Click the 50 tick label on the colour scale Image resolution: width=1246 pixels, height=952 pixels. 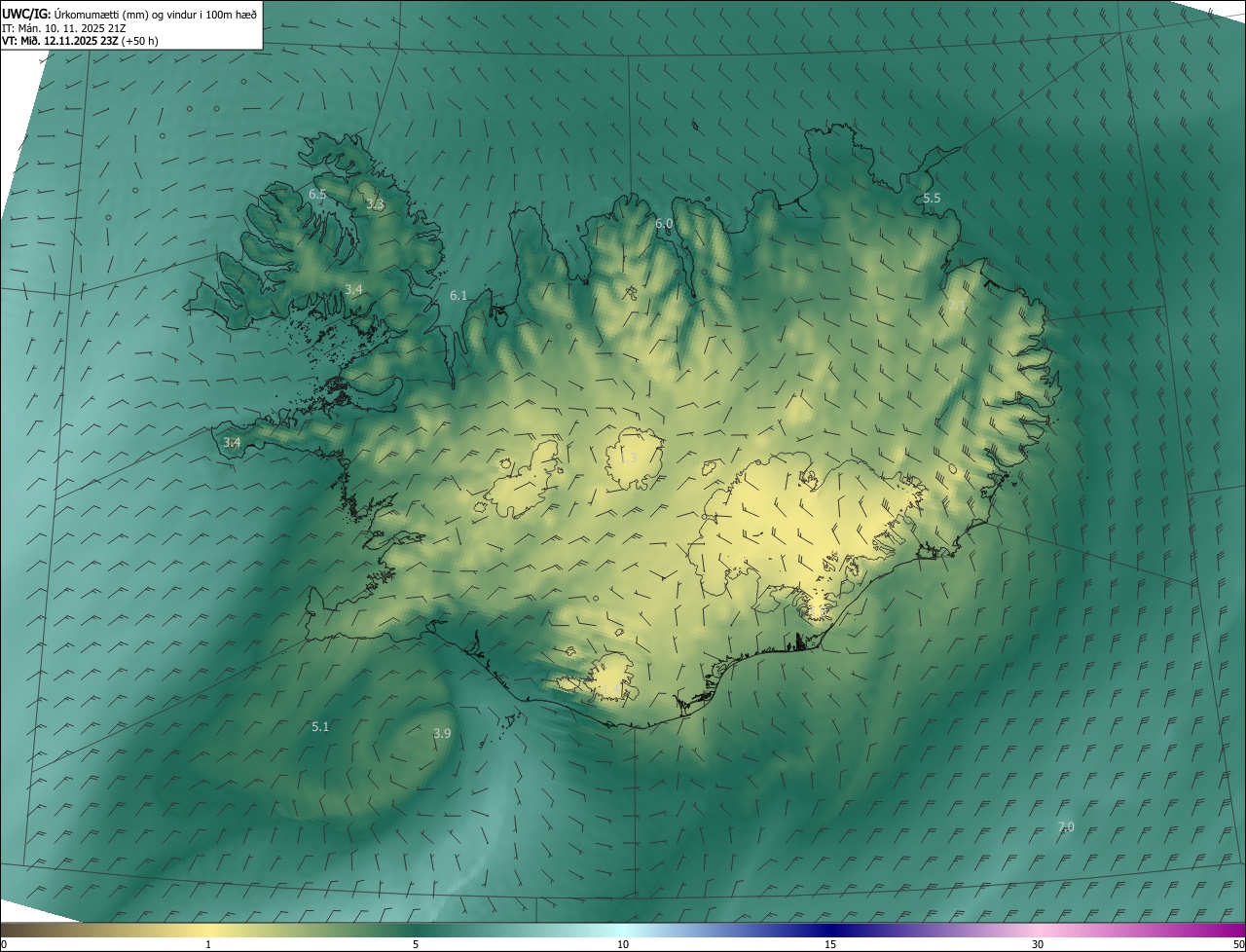(x=1238, y=944)
